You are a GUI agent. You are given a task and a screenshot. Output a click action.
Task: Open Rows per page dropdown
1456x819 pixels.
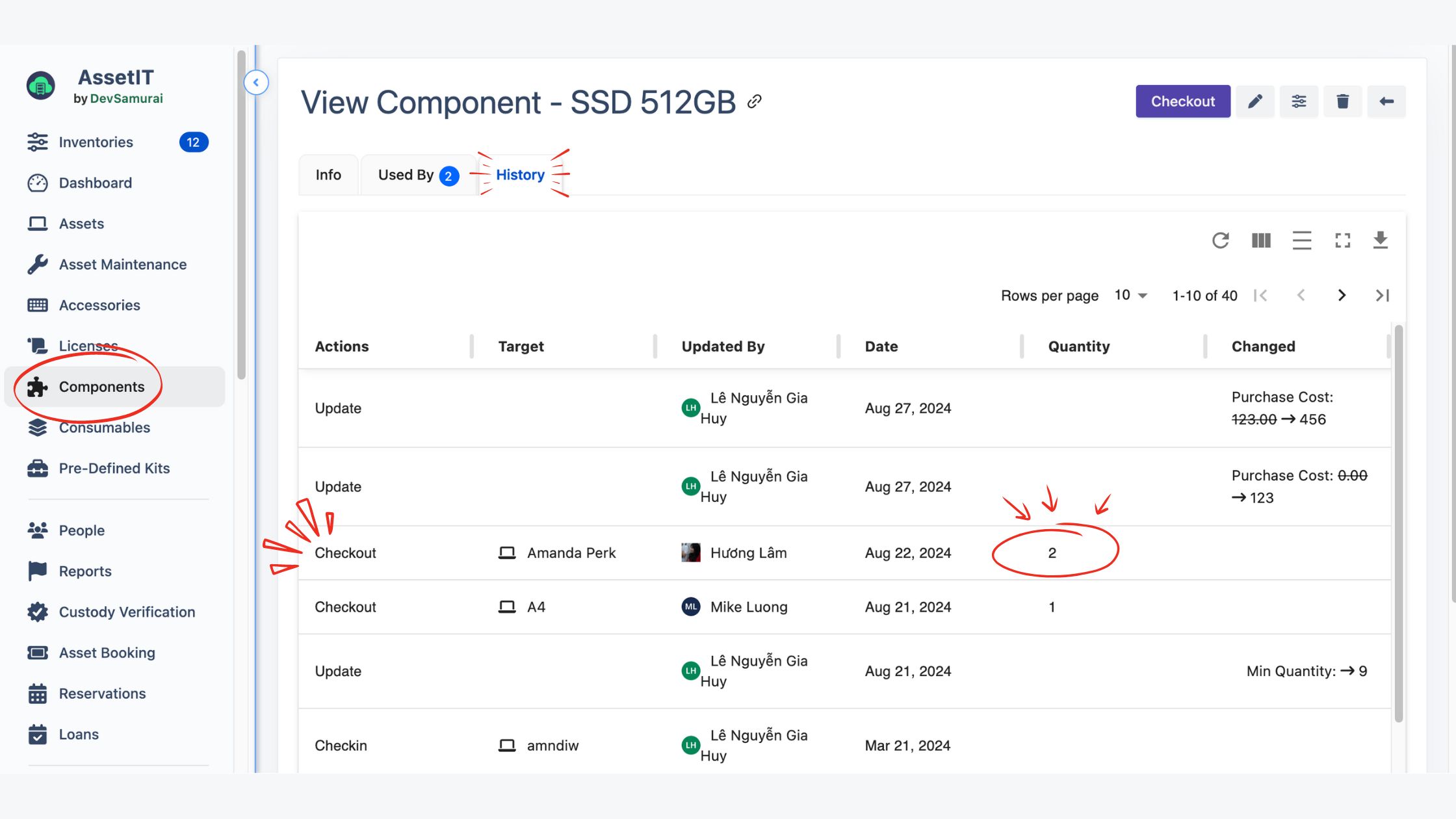point(1131,295)
